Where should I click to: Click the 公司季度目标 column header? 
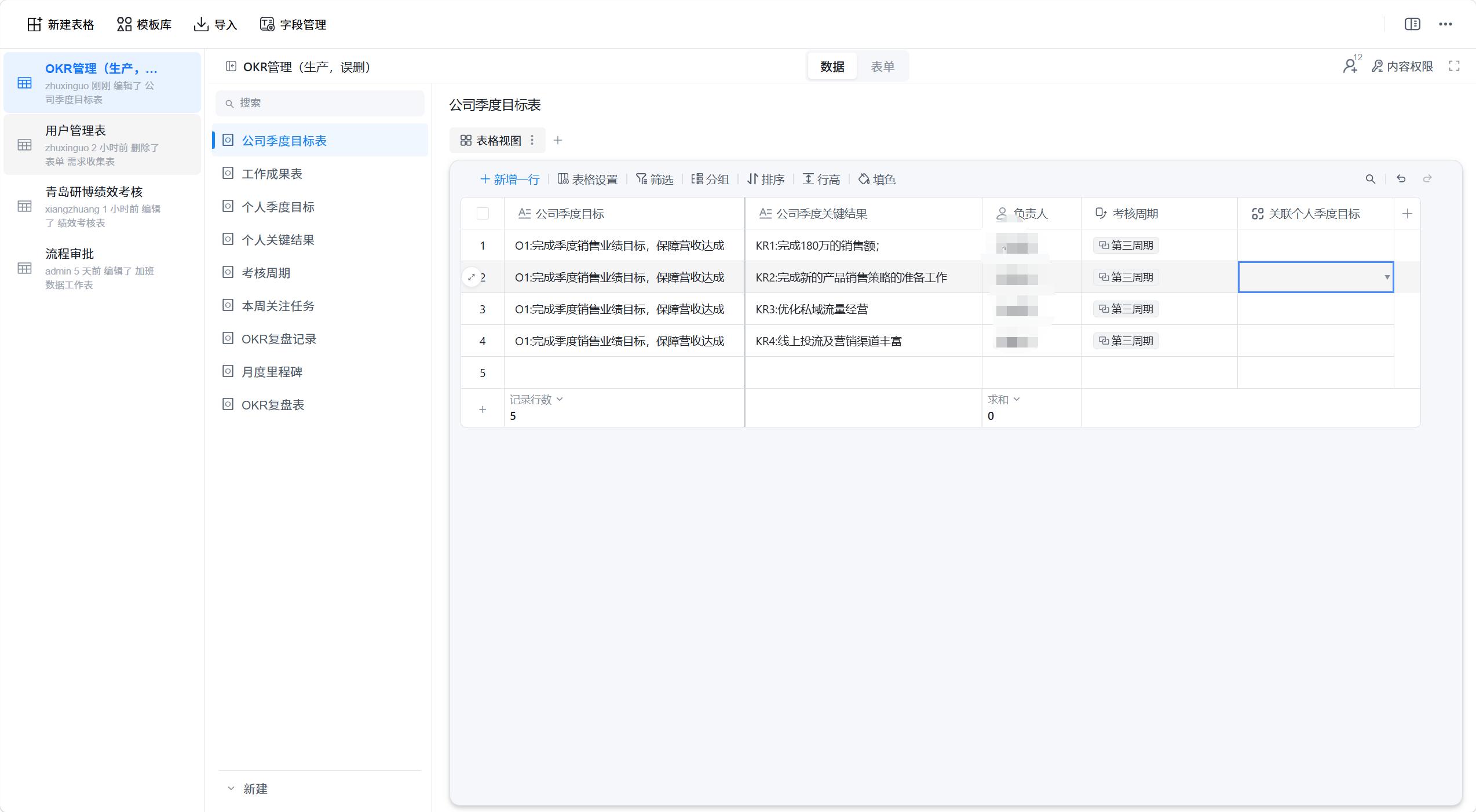[624, 214]
